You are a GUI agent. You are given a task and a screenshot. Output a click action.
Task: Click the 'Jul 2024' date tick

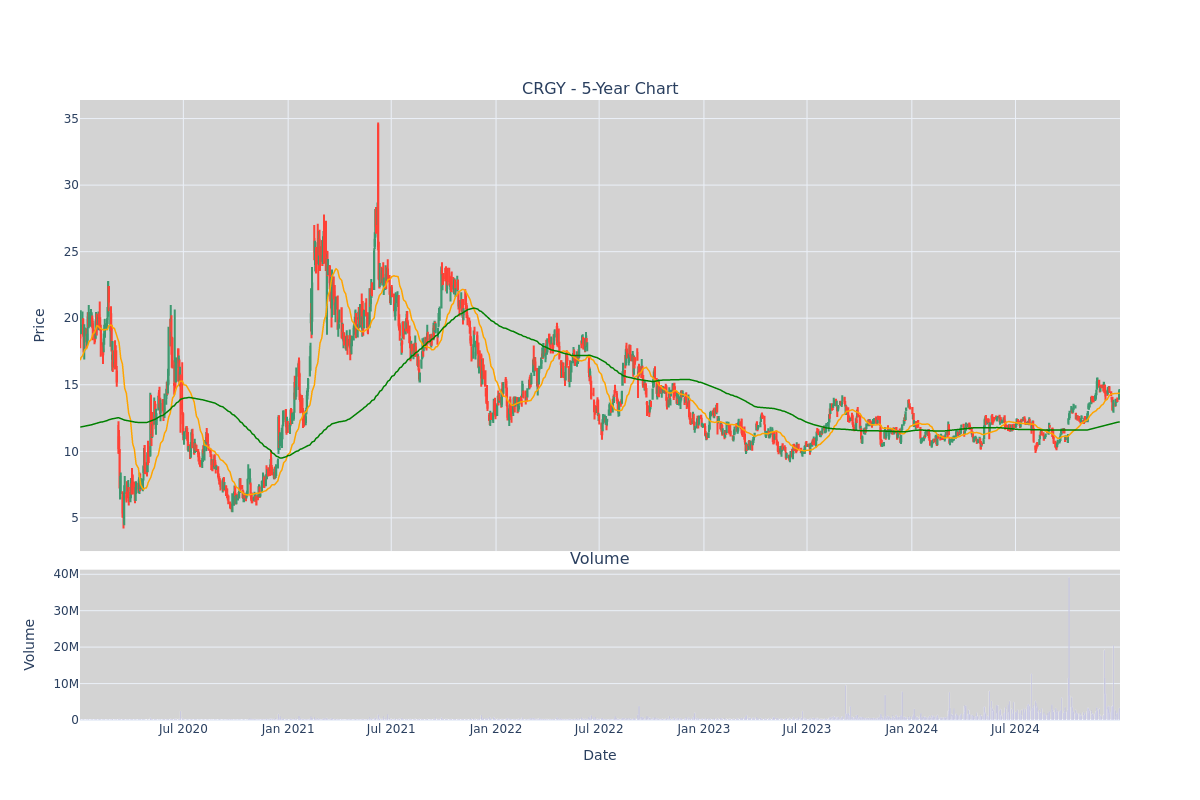point(1015,729)
